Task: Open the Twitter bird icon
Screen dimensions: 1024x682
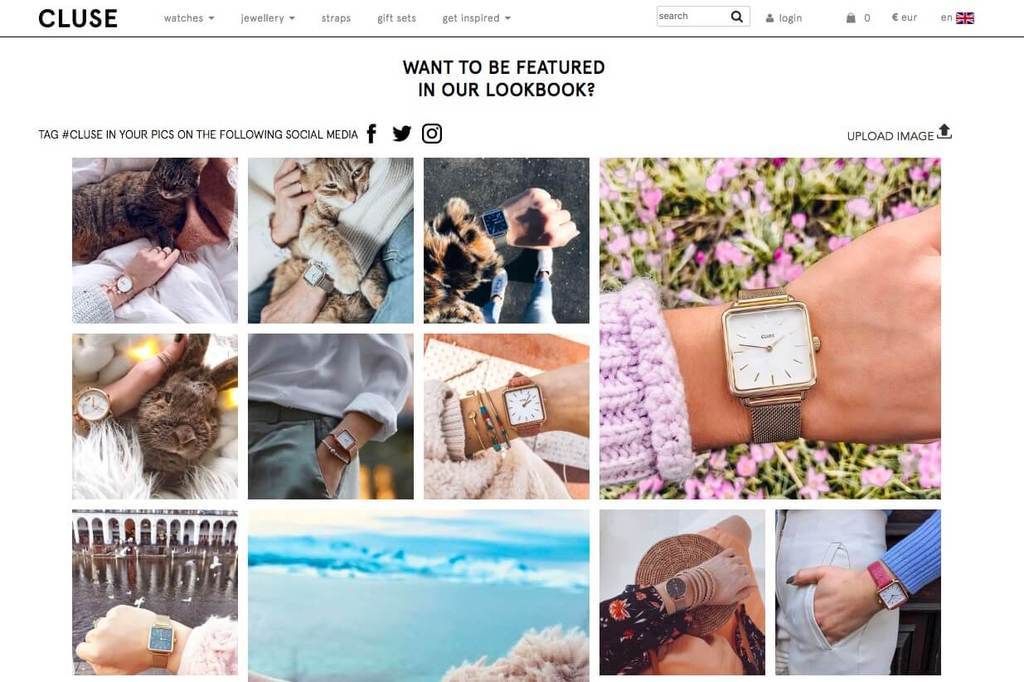Action: click(402, 134)
